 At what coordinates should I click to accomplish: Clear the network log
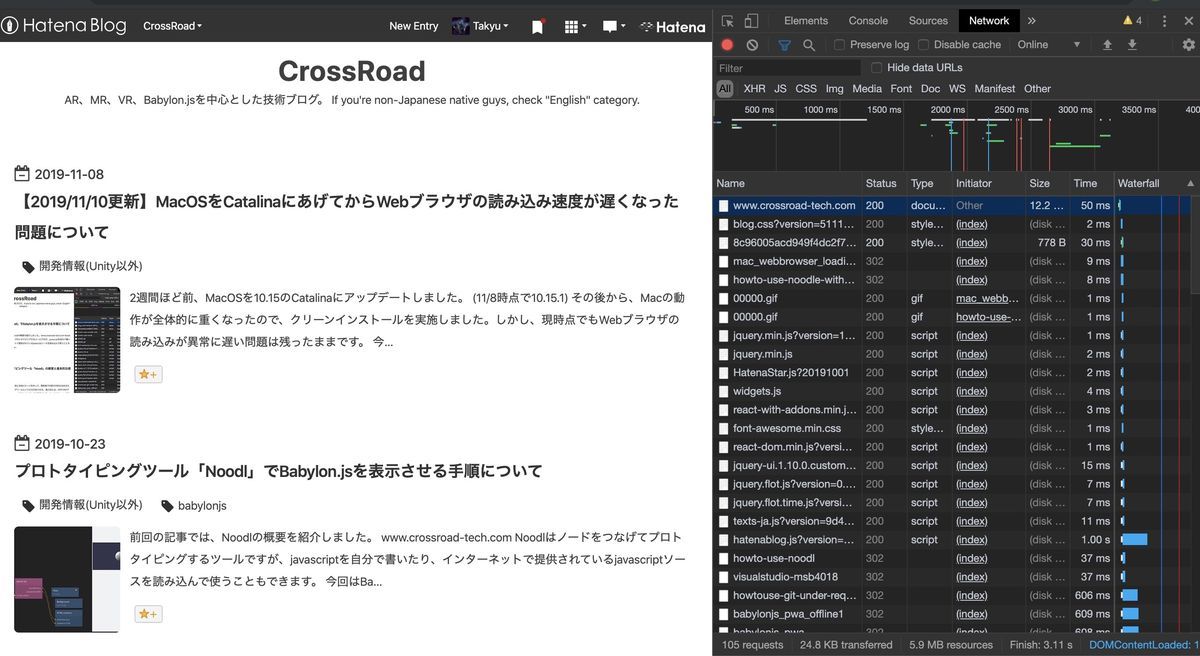point(752,45)
